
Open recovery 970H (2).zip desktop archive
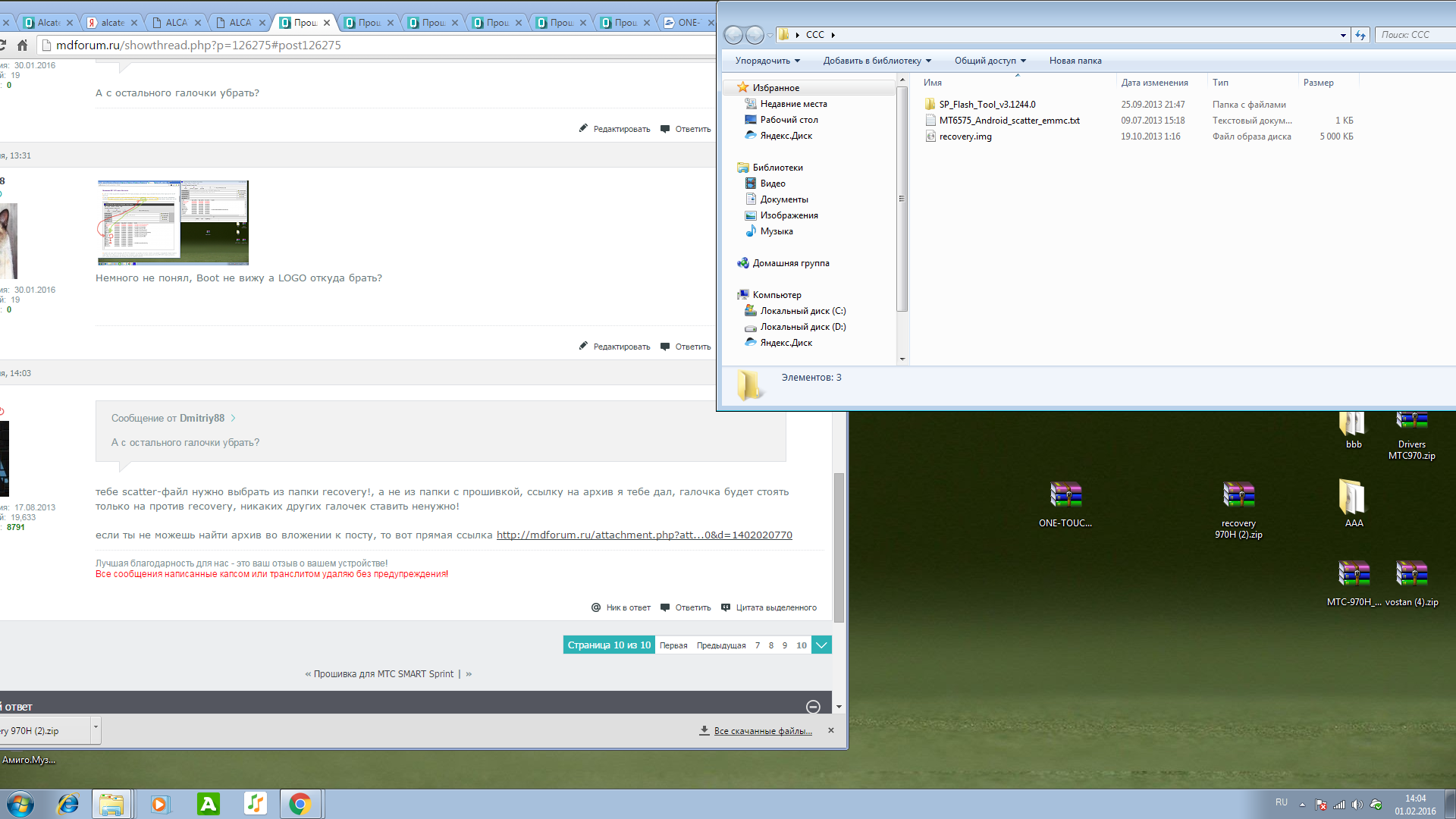click(x=1238, y=497)
